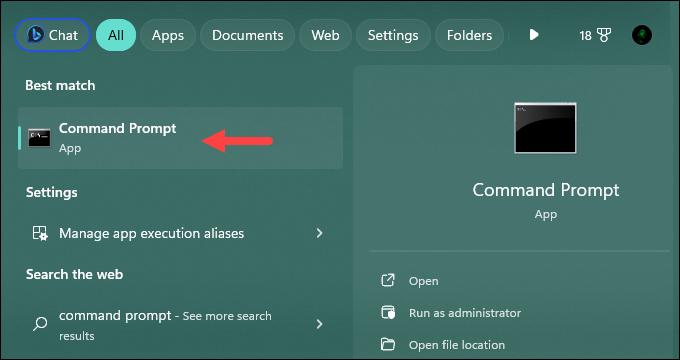Switch to the Documents filter
Image resolution: width=680 pixels, height=360 pixels.
click(247, 35)
